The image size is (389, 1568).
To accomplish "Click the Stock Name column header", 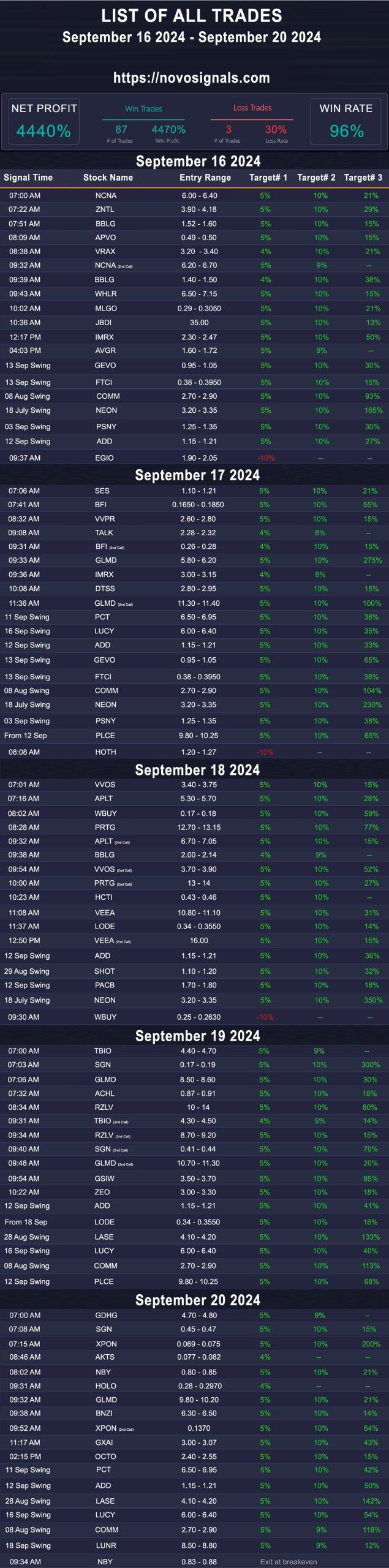I will 108,178.
